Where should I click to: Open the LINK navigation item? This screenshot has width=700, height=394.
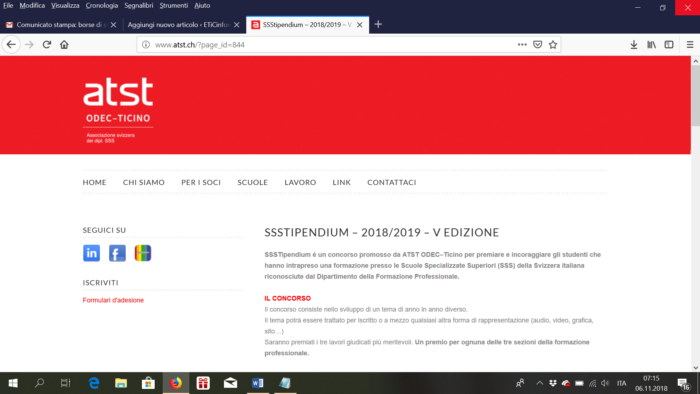[342, 182]
